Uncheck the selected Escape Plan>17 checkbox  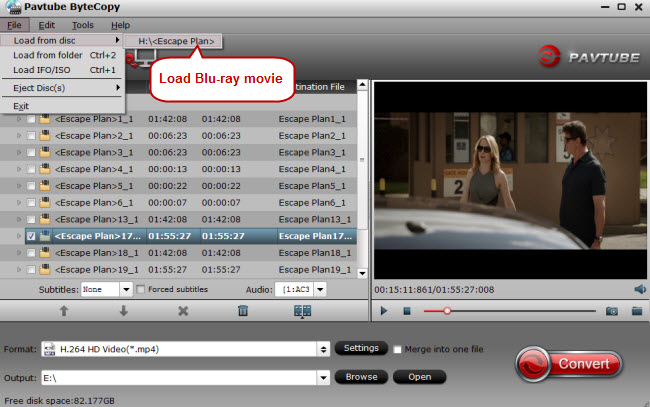click(31, 236)
